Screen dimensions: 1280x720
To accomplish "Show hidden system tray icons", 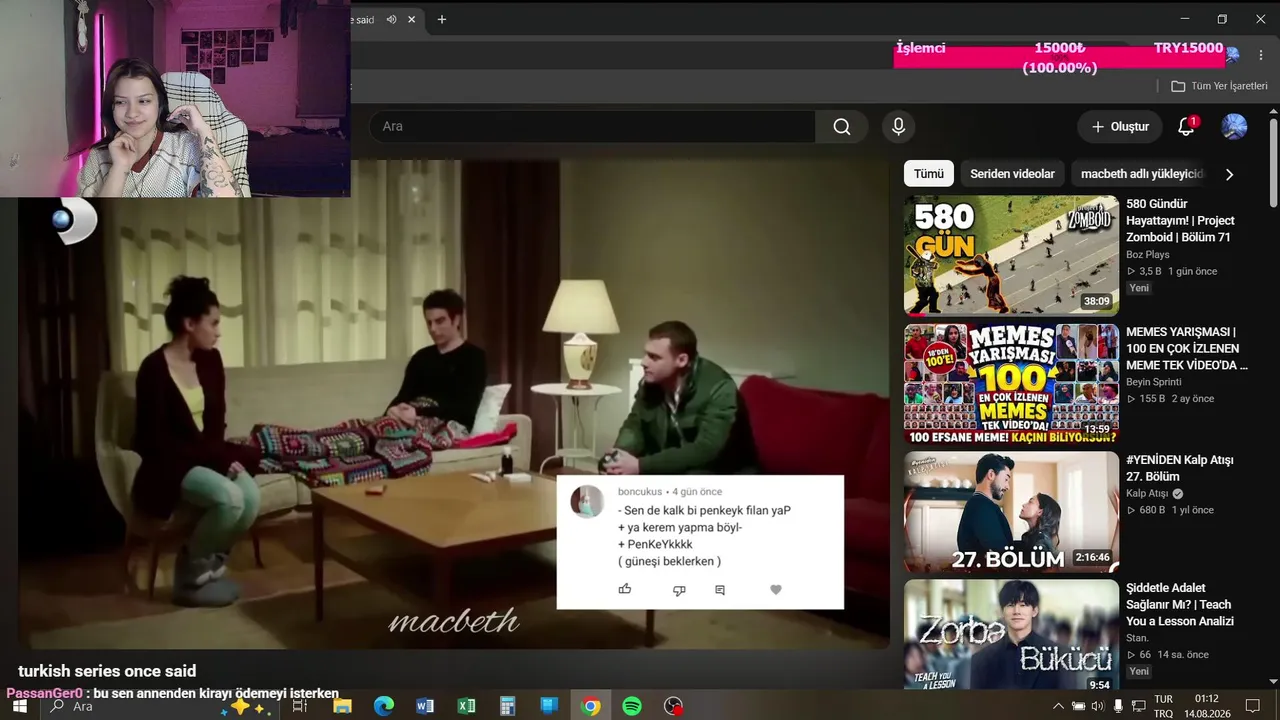I will [x=1060, y=706].
